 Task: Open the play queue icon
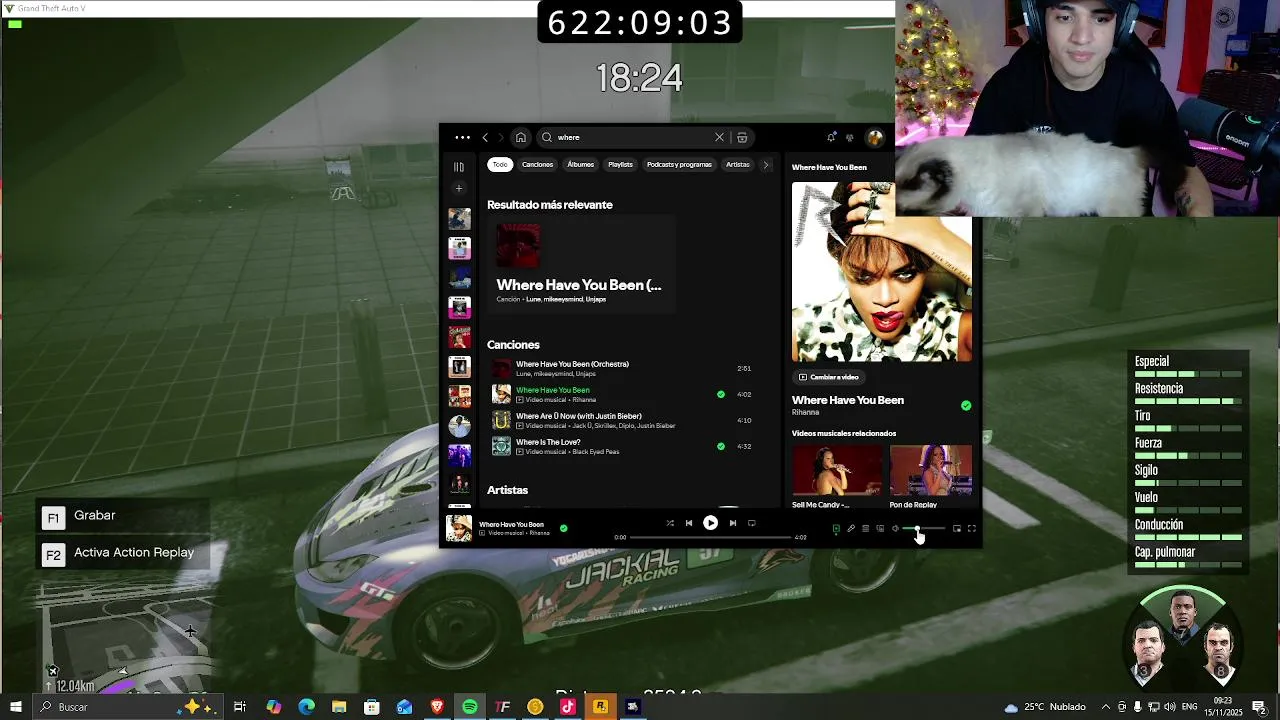866,528
